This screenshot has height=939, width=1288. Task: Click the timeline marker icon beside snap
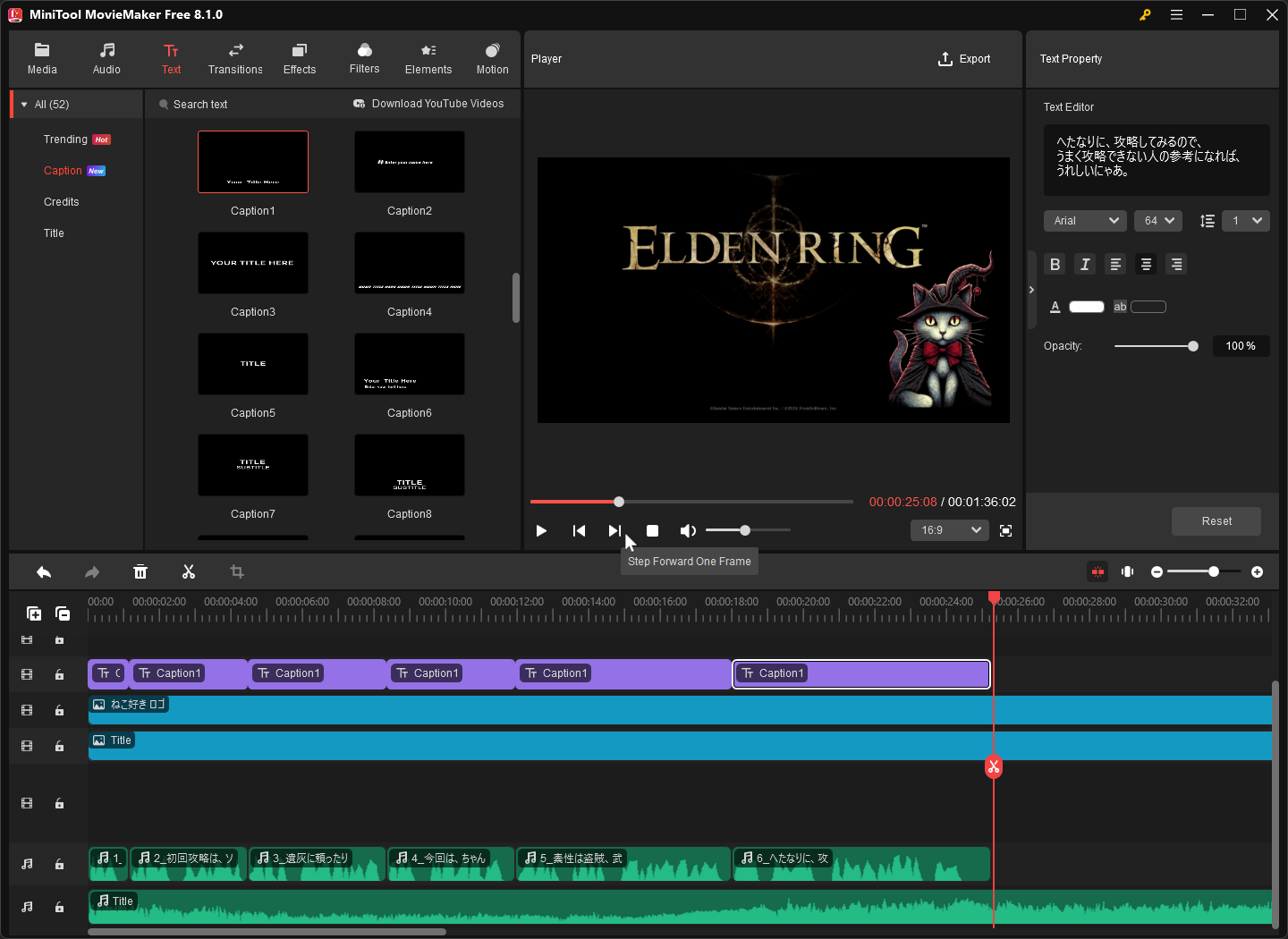pyautogui.click(x=1128, y=572)
